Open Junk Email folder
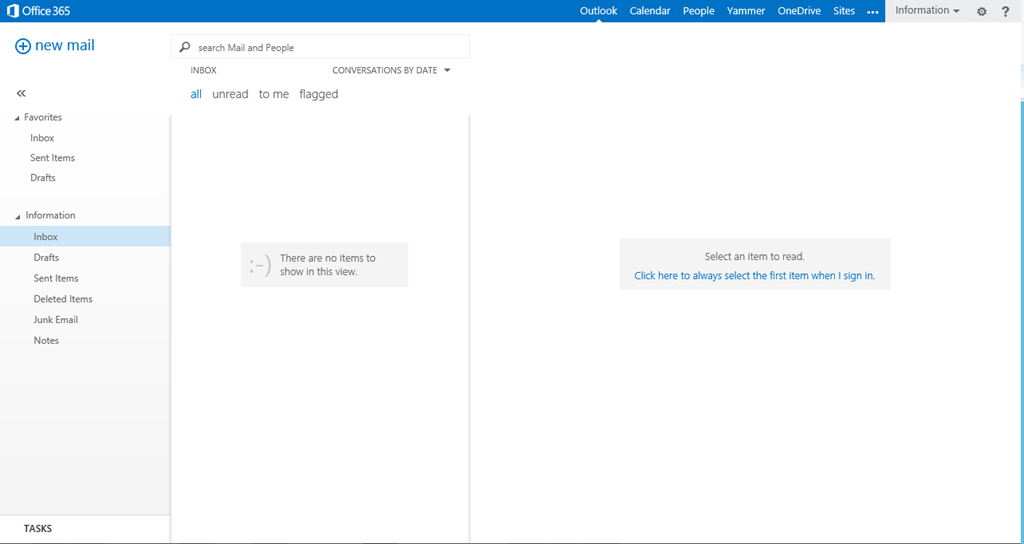This screenshot has width=1024, height=544. pos(56,320)
